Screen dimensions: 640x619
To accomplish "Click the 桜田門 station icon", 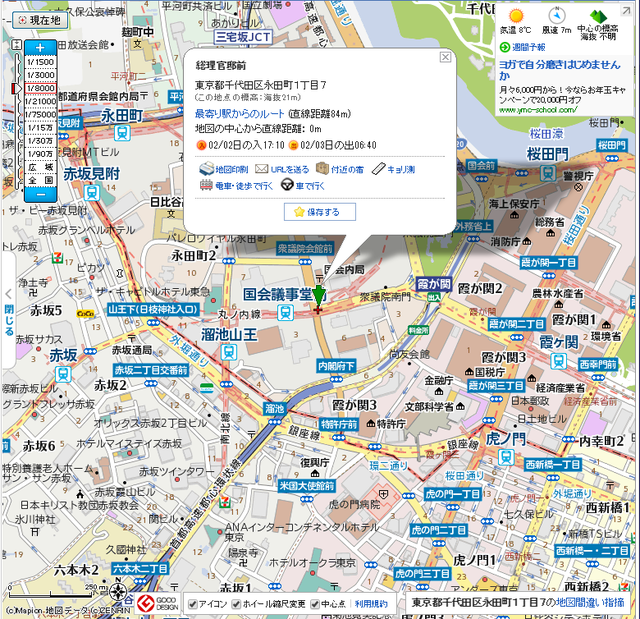I will point(547,173).
